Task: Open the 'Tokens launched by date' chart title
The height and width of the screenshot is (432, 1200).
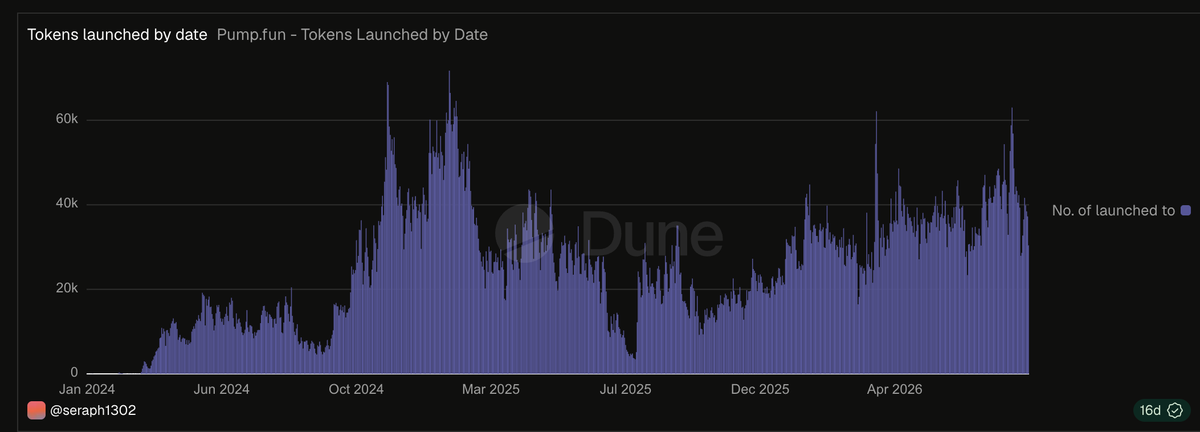Action: (117, 34)
